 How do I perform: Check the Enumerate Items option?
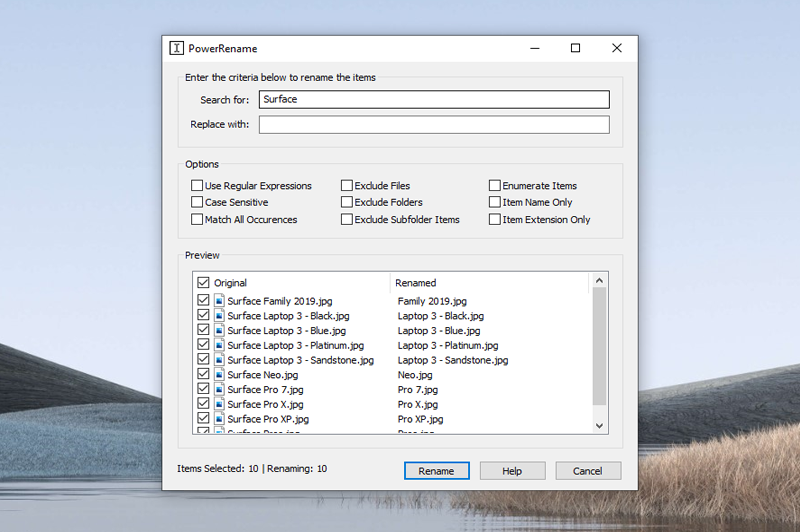(x=495, y=186)
